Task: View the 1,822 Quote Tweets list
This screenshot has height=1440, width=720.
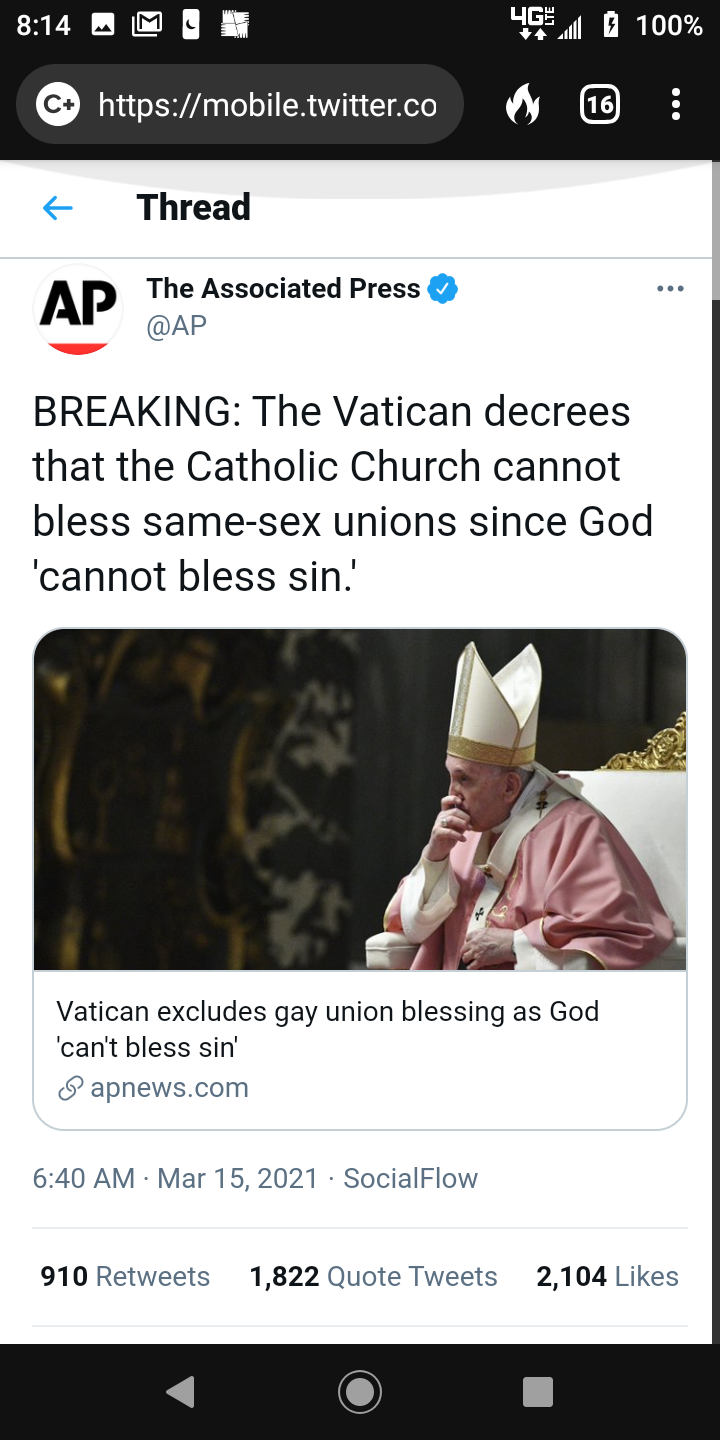Action: [x=373, y=1276]
